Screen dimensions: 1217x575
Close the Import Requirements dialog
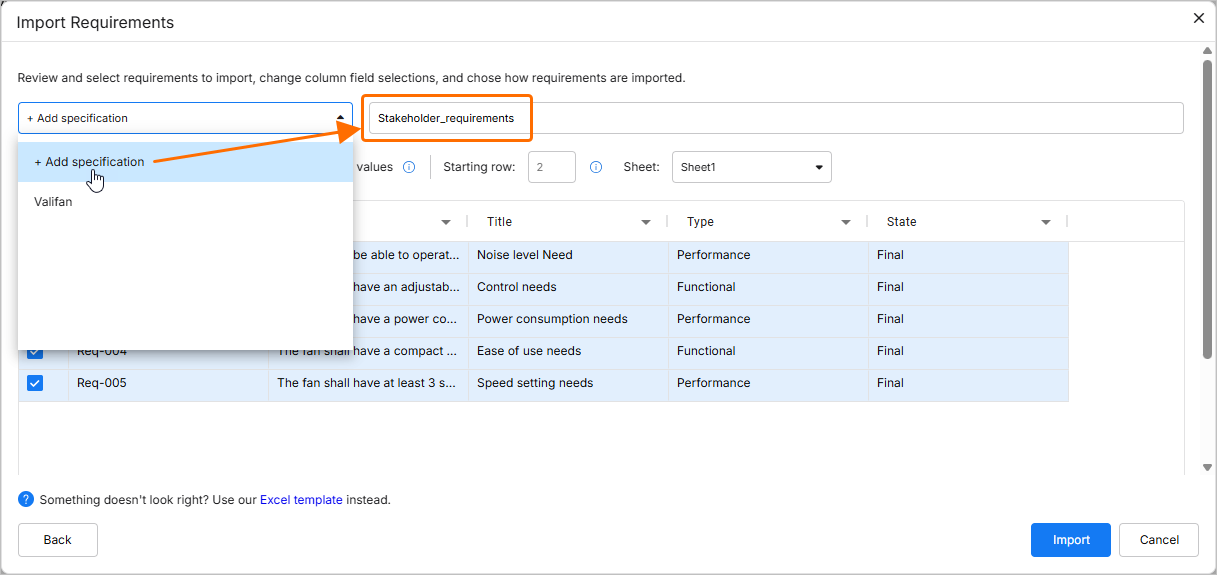coord(1199,18)
